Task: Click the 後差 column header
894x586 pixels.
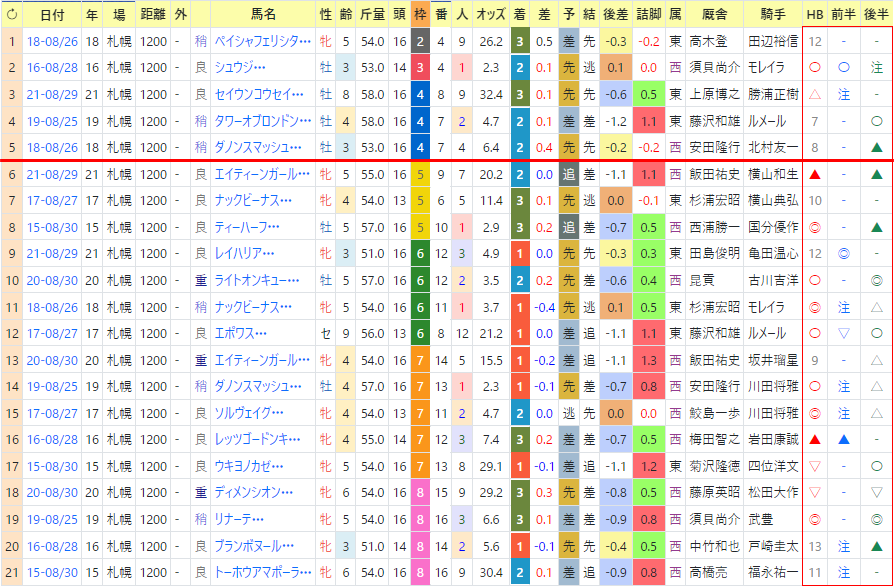Action: click(615, 15)
